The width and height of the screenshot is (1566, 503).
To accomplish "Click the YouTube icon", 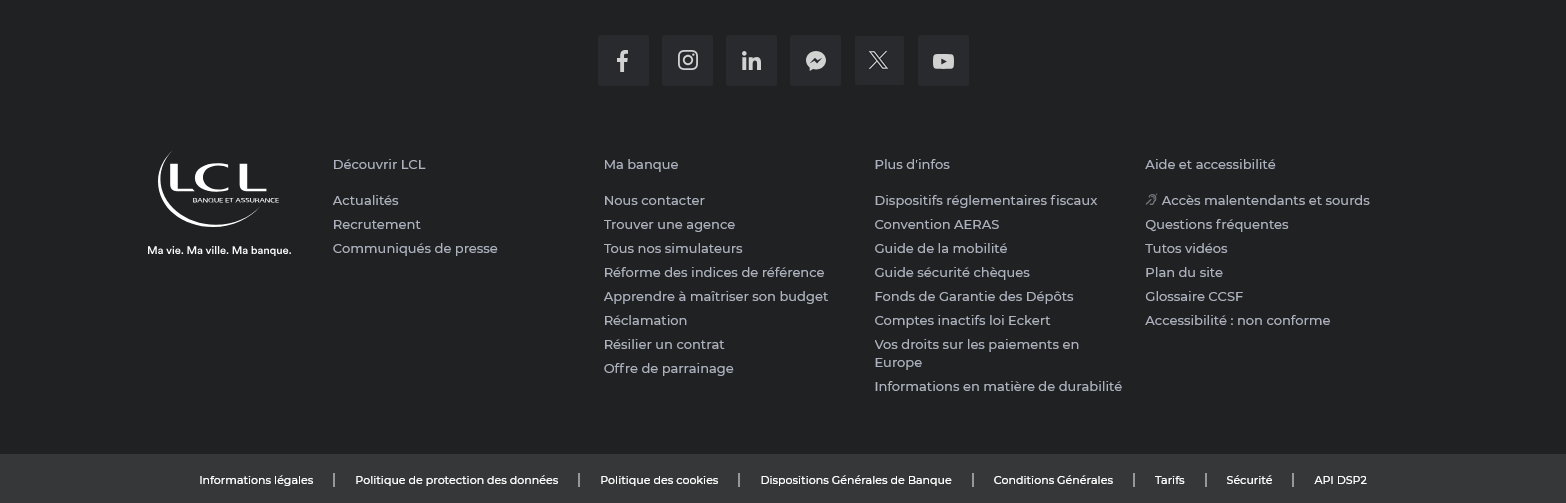I will pos(943,61).
